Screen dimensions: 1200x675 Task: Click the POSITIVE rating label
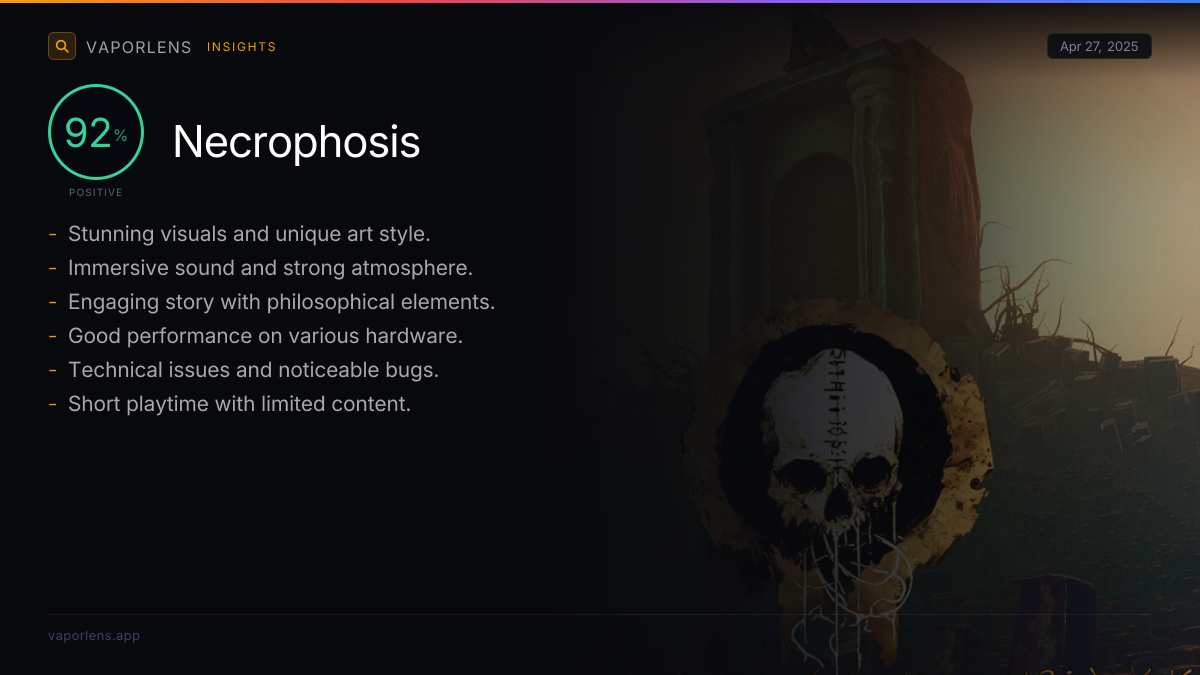pyautogui.click(x=96, y=192)
